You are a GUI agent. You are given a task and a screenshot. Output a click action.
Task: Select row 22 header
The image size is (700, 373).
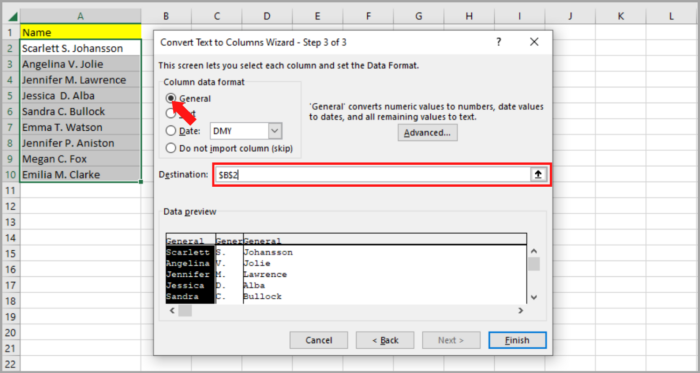pyautogui.click(x=10, y=364)
